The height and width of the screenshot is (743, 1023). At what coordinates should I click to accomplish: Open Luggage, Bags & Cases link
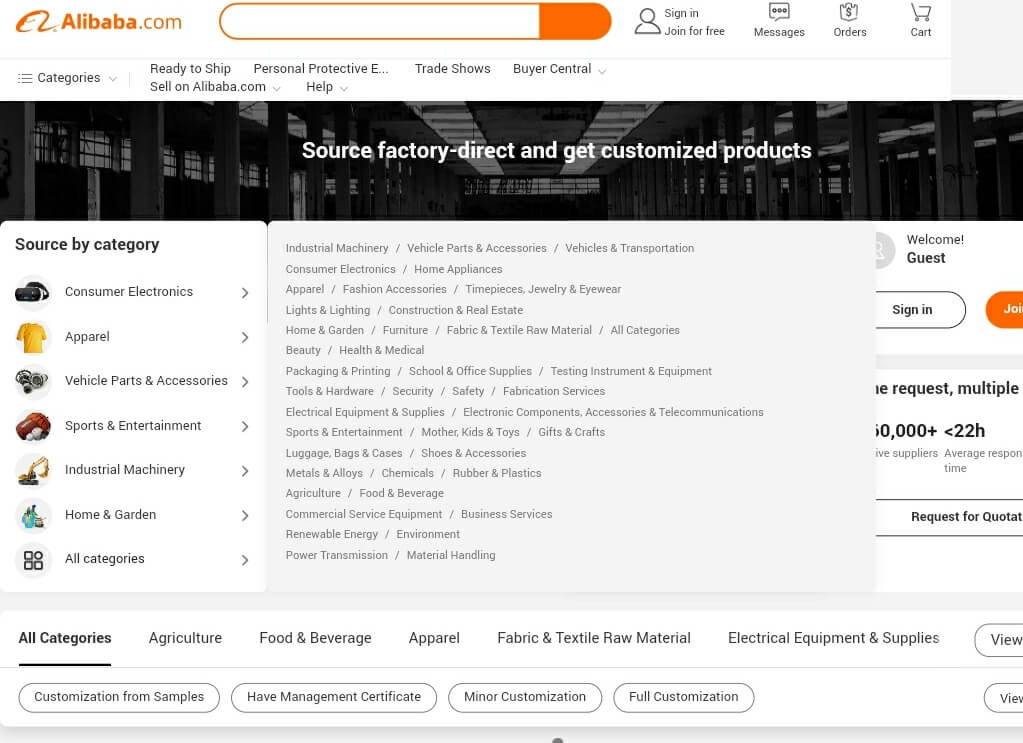(x=344, y=453)
